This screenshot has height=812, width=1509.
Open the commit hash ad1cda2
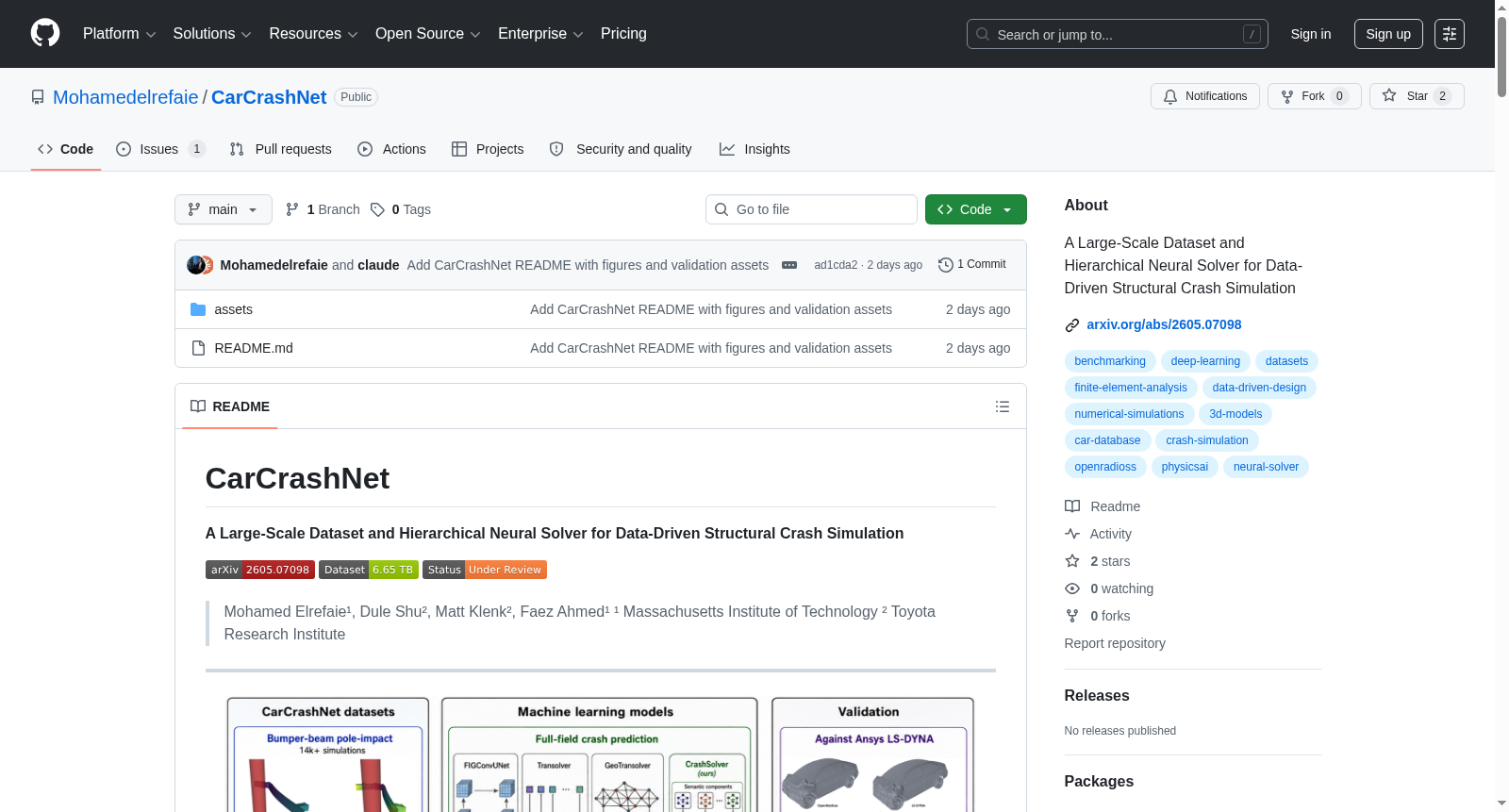tap(836, 265)
